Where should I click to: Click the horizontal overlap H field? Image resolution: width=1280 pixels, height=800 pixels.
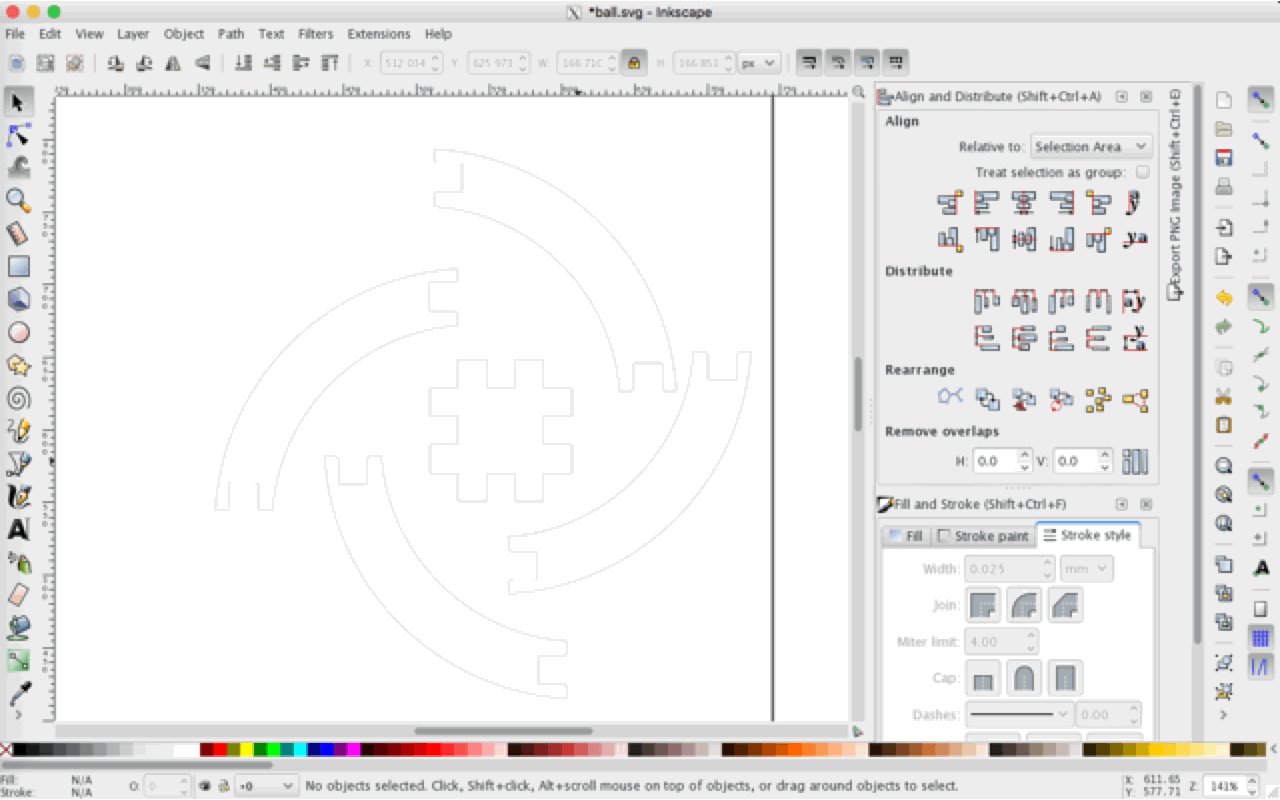[x=1001, y=461]
